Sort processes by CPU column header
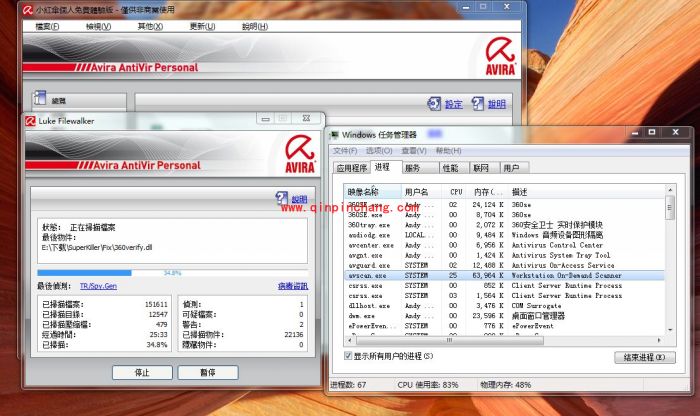This screenshot has width=700, height=416. (455, 192)
